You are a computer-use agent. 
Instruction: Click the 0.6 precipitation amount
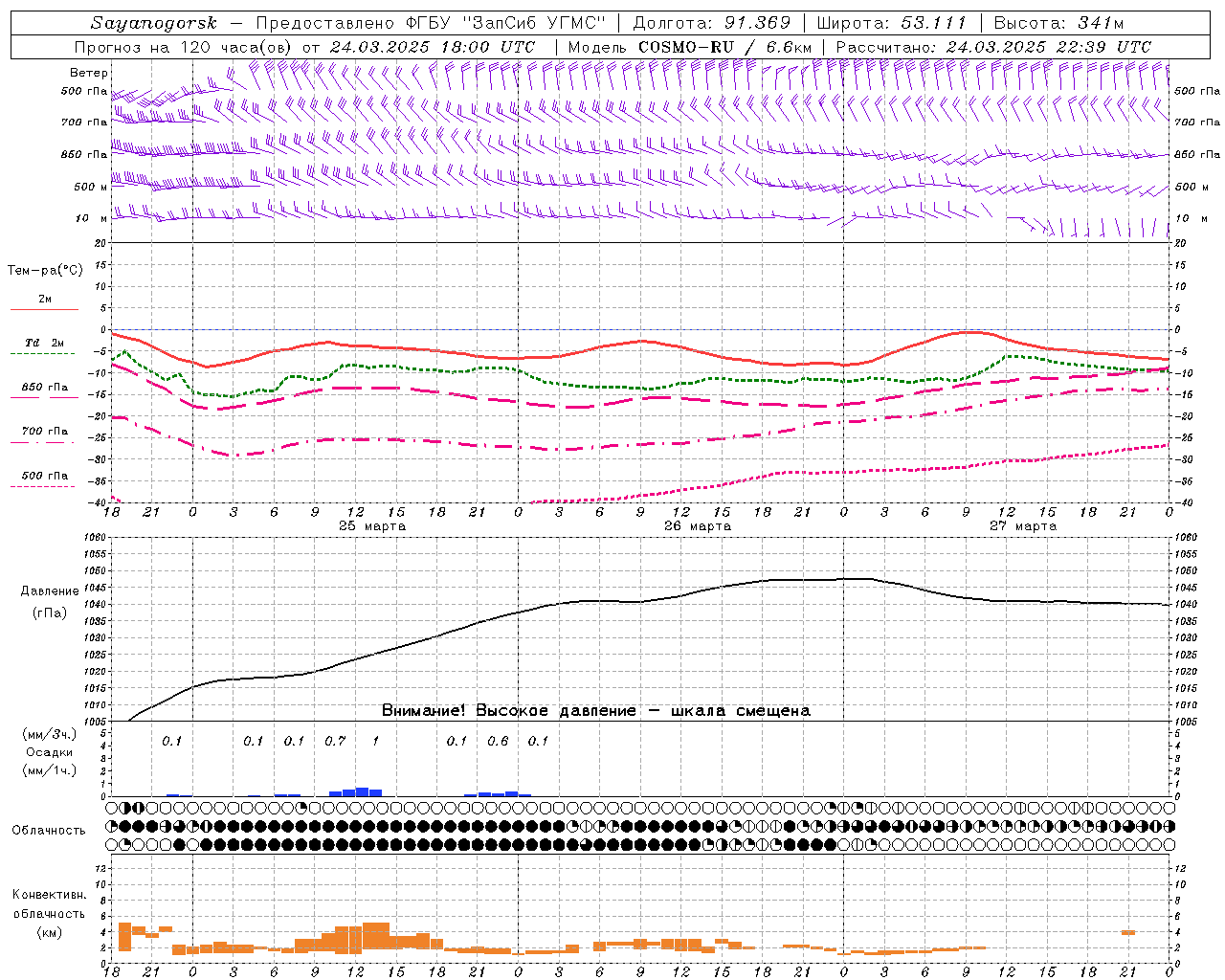[498, 741]
